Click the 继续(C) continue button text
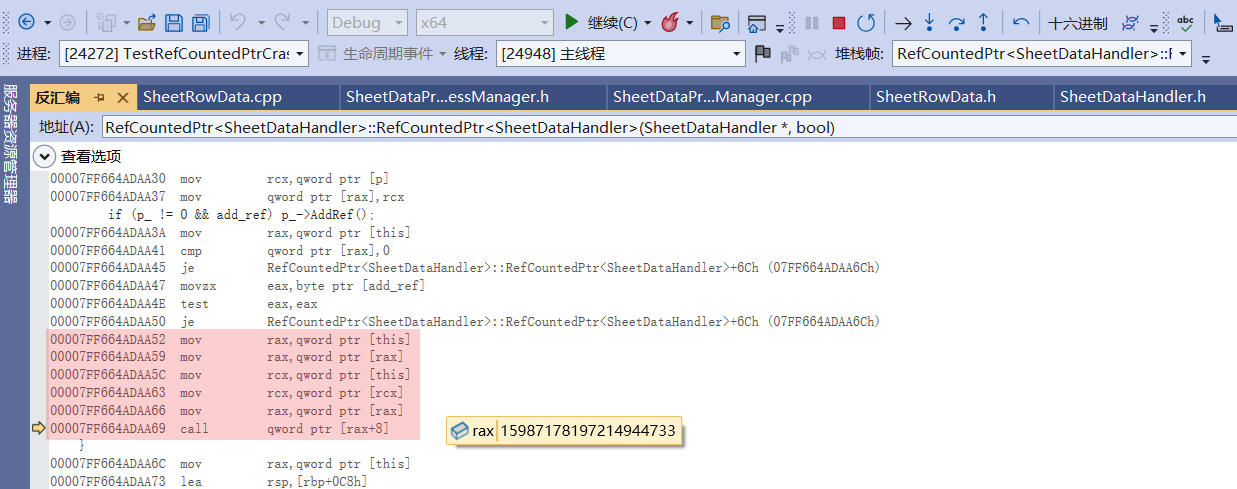Screen dimensions: 1237x489 (612, 22)
